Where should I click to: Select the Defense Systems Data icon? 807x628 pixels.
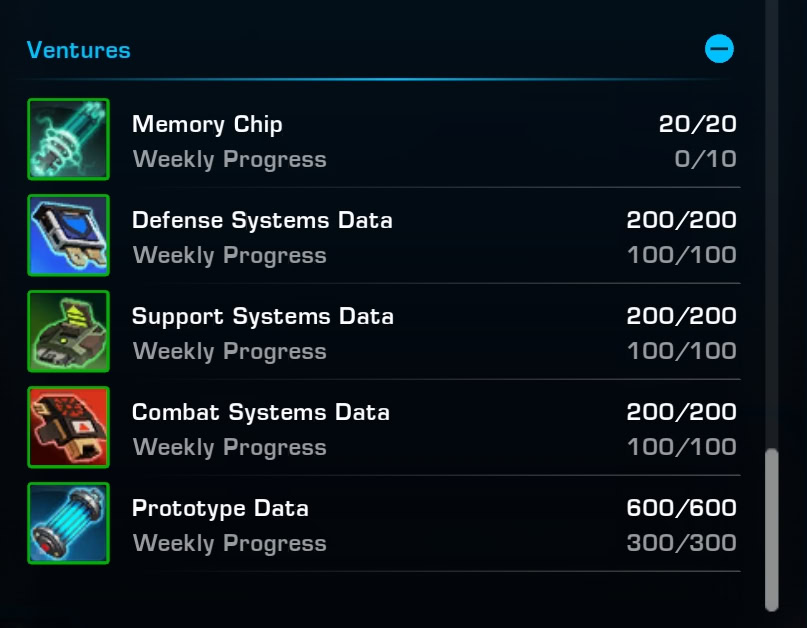68,235
